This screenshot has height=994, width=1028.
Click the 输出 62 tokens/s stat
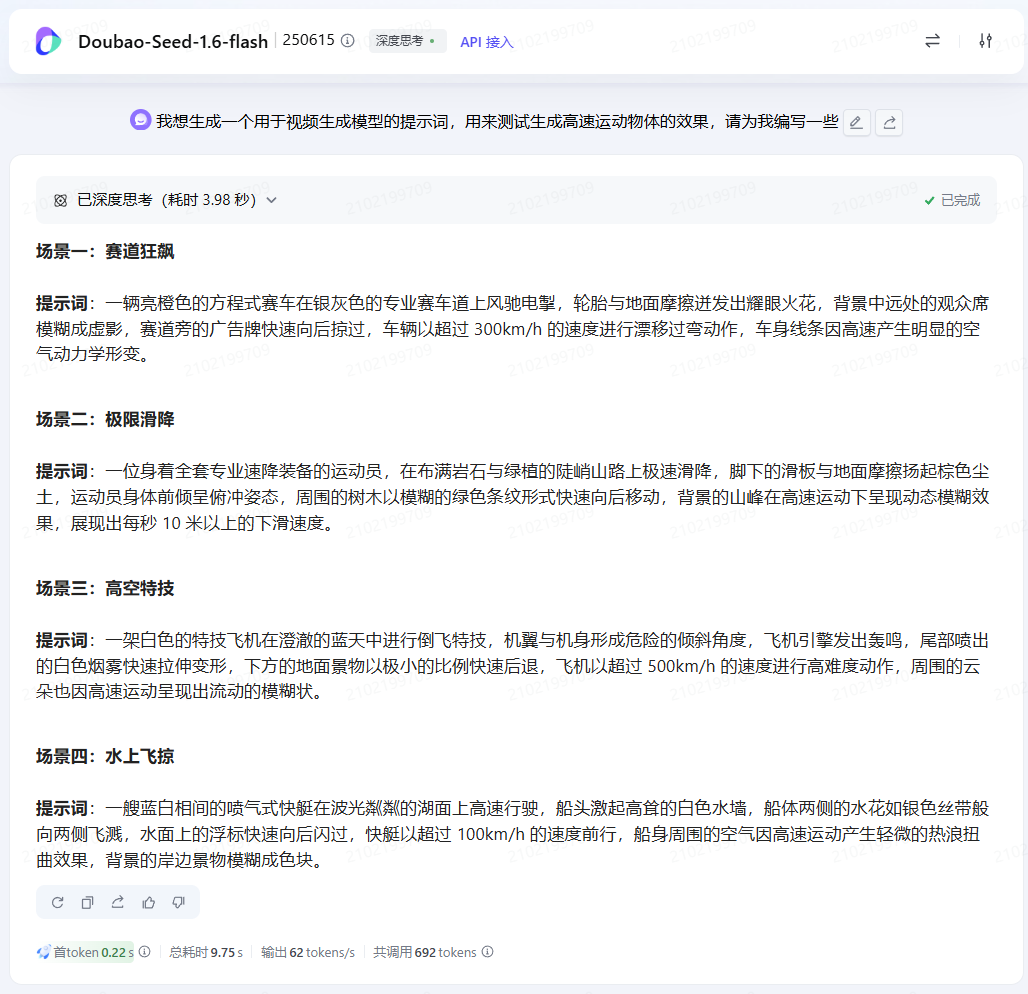point(308,952)
